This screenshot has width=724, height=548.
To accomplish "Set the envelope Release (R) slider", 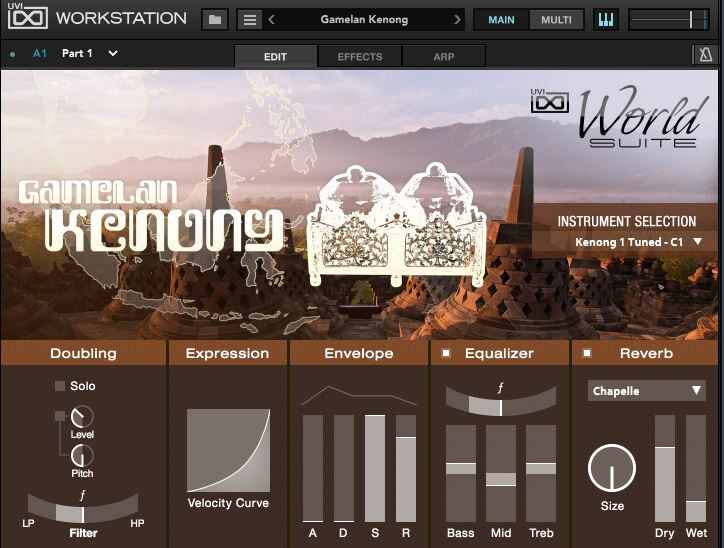I will click(406, 468).
